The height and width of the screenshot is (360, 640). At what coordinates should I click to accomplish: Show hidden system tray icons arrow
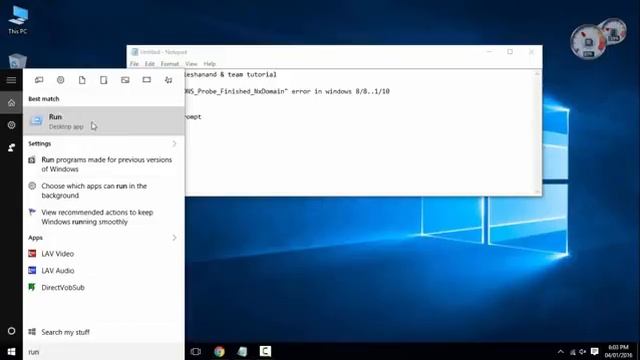point(560,352)
